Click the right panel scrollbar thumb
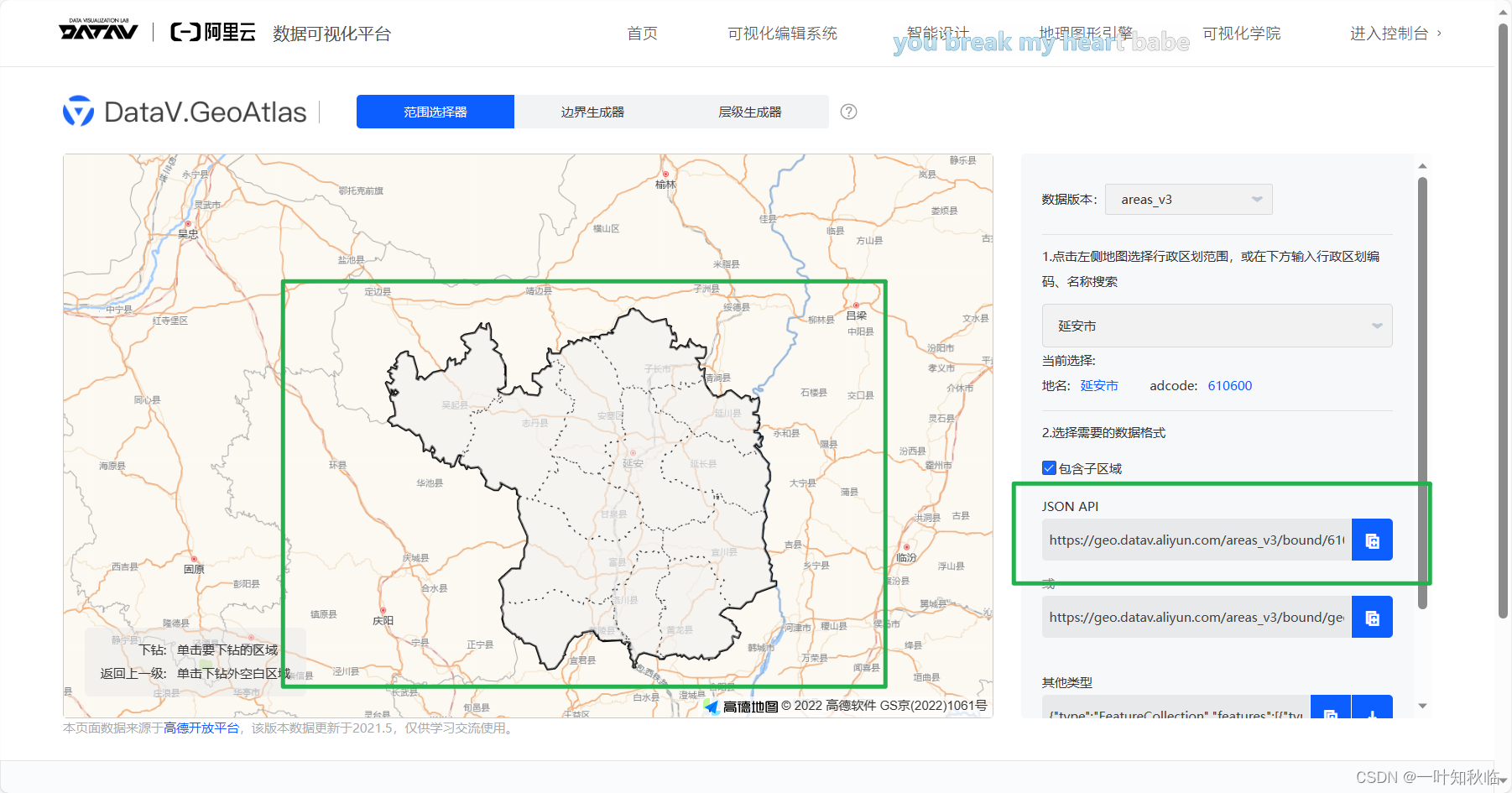1512x793 pixels. (x=1422, y=393)
